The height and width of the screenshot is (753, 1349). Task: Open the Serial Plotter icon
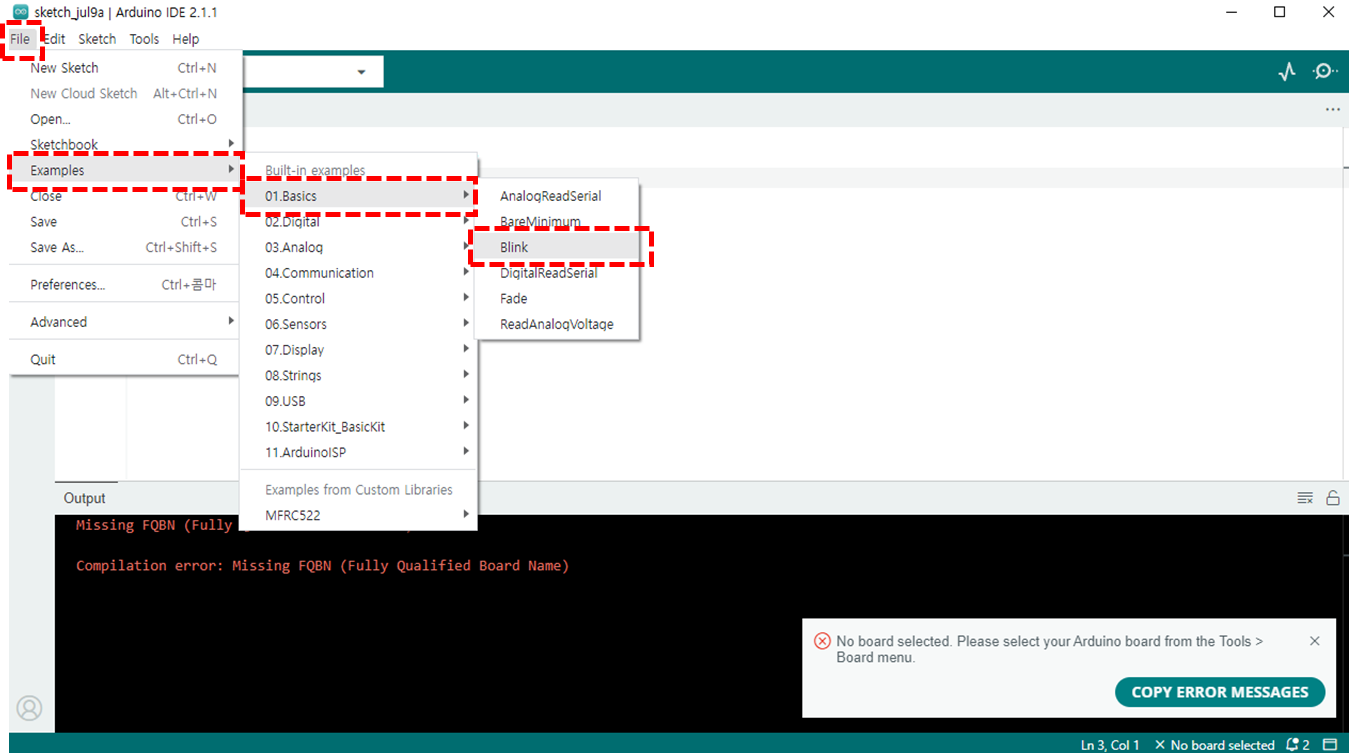pos(1287,71)
